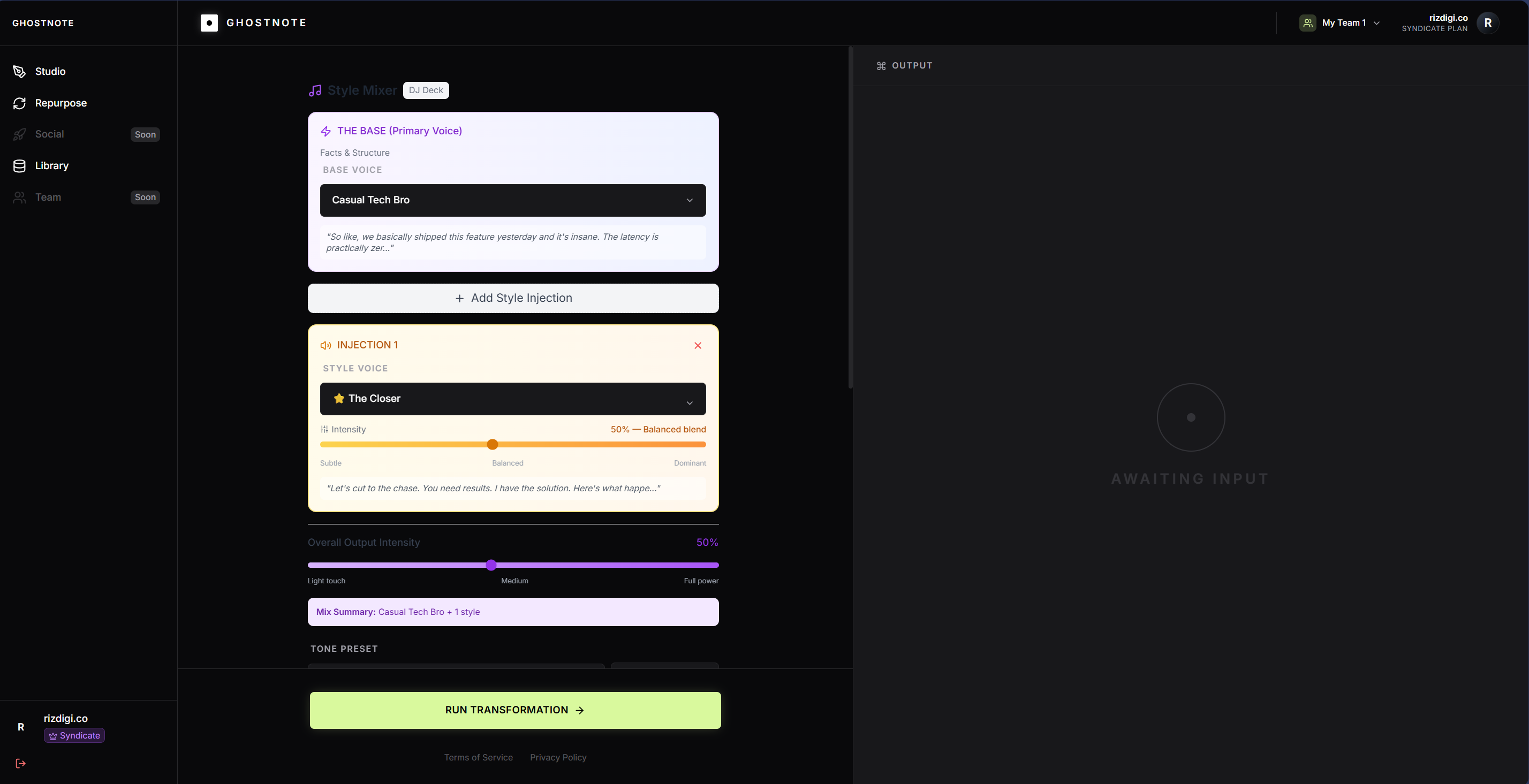The width and height of the screenshot is (1529, 784).
Task: Select the Studio pen icon in sidebar
Action: tap(20, 71)
